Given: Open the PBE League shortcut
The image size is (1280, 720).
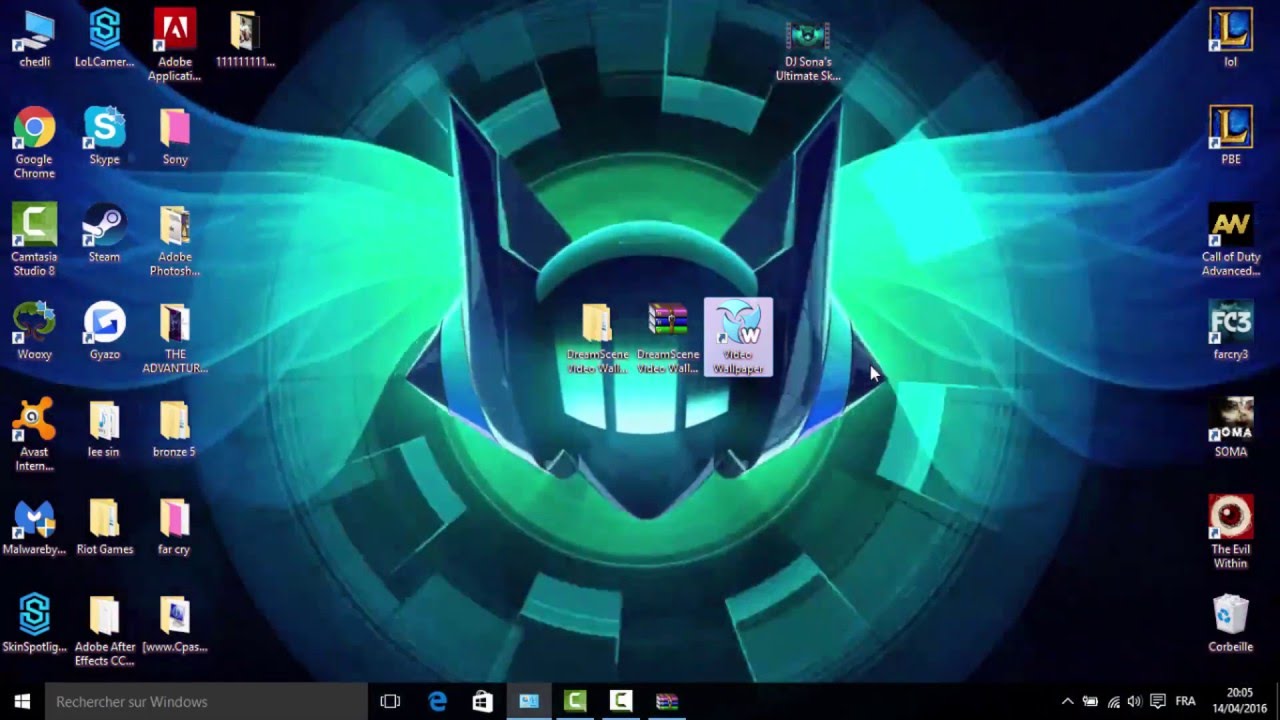Looking at the screenshot, I should click(x=1231, y=136).
